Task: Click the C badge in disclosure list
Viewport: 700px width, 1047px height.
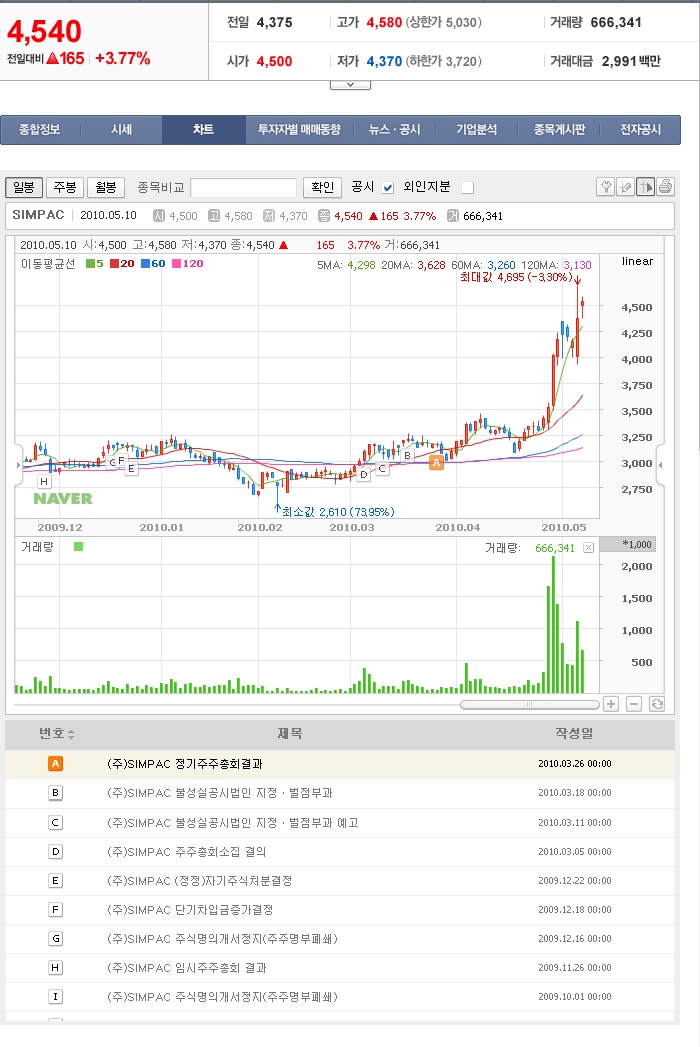Action: pos(55,822)
